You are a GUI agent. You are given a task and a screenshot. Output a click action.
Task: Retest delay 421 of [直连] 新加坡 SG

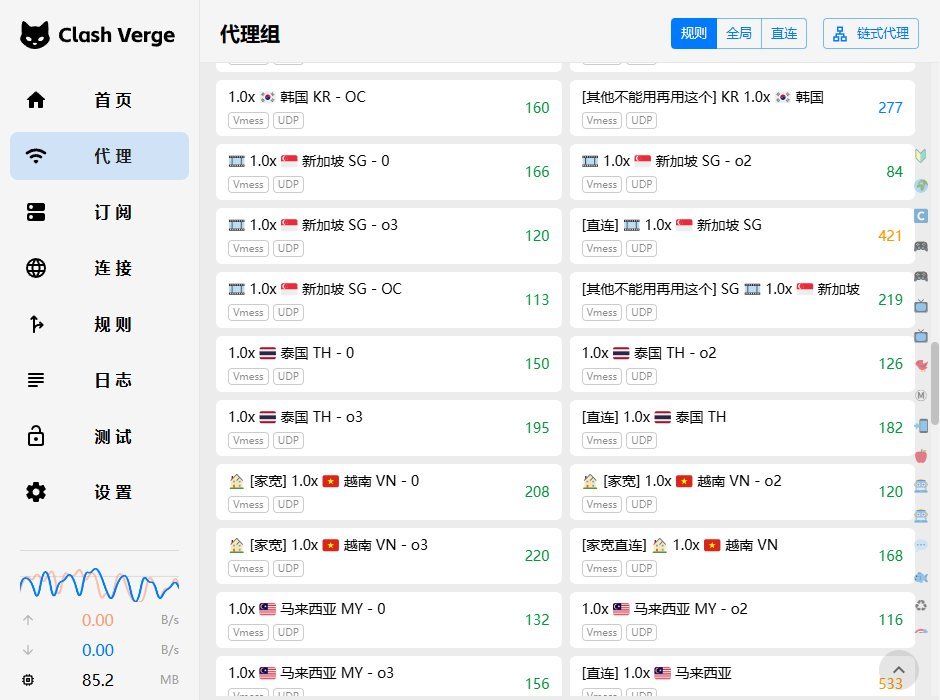890,236
